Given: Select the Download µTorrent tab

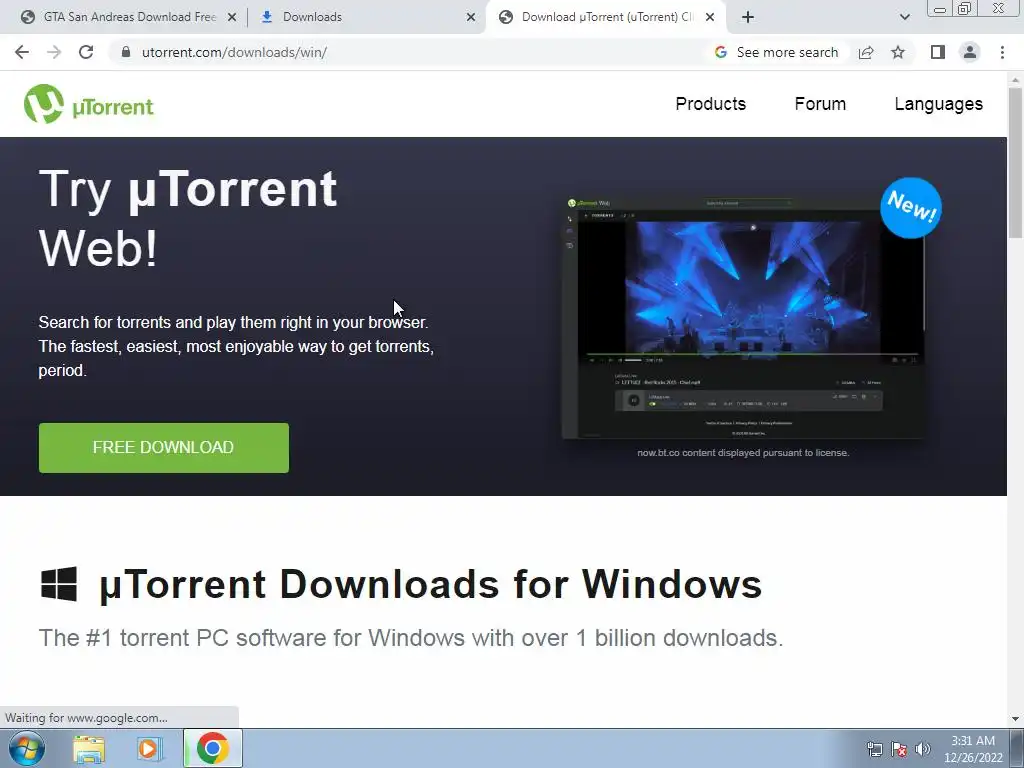Looking at the screenshot, I should pos(605,17).
